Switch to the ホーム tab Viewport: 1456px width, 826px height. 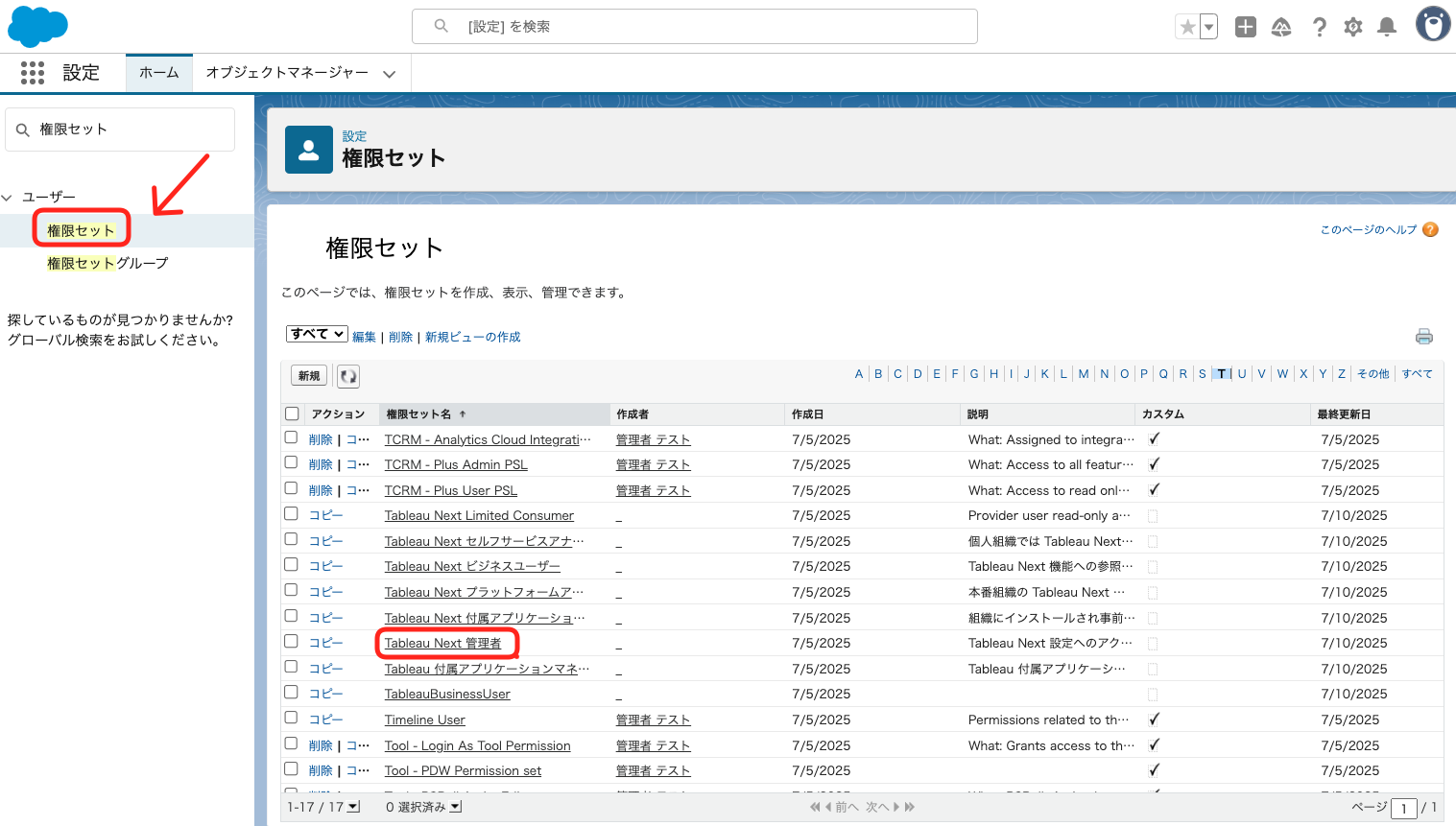click(x=159, y=73)
